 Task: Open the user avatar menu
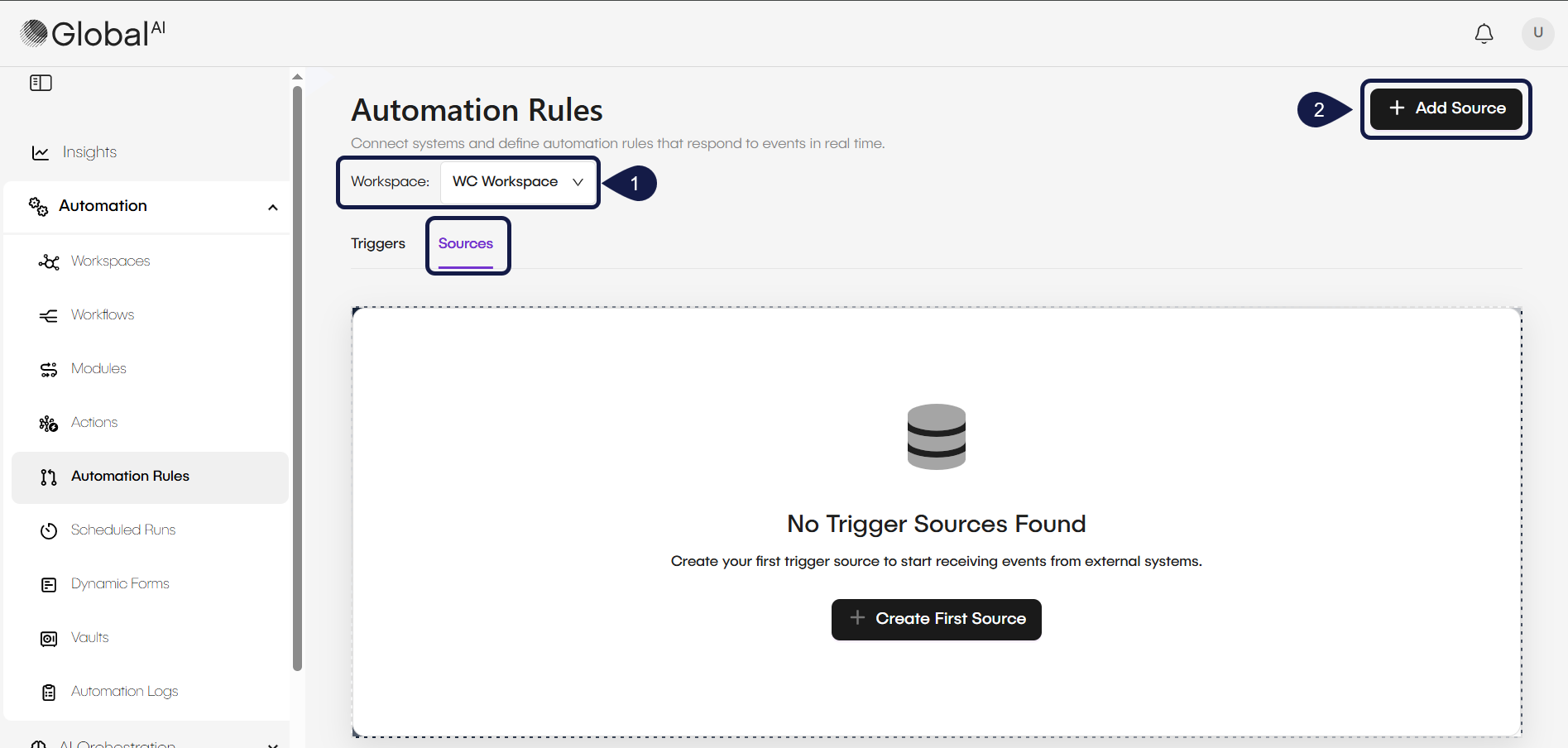click(1537, 33)
